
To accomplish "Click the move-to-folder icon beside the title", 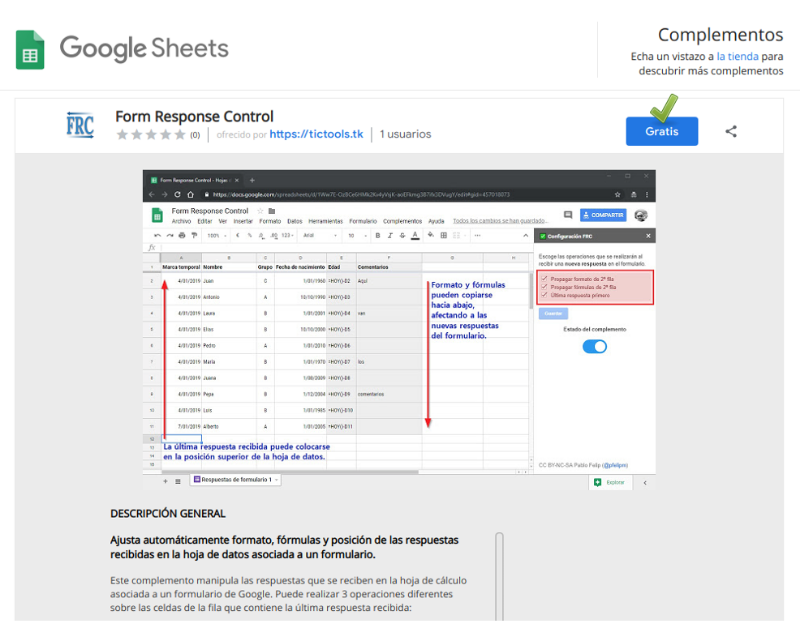I will click(x=272, y=211).
